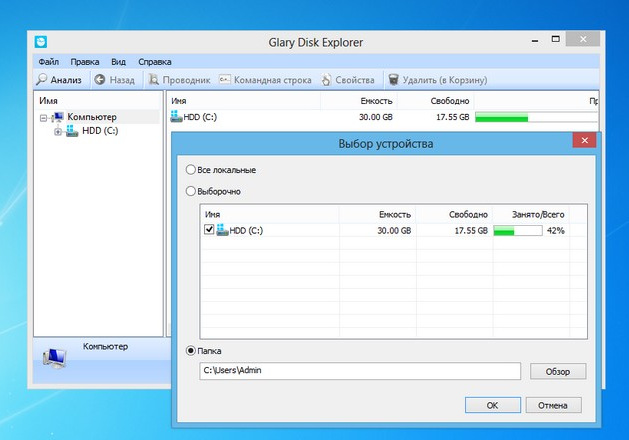Maximize the Glary Disk Explorer window

[556, 39]
